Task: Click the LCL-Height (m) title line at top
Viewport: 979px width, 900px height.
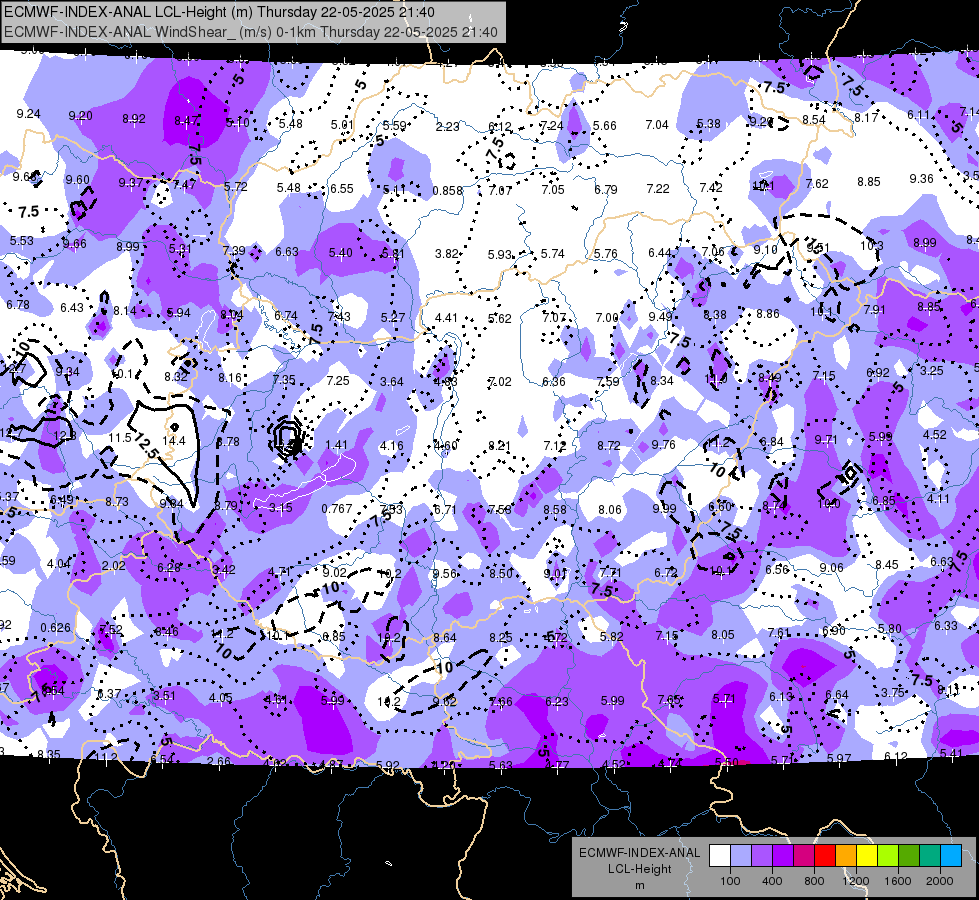Action: point(219,12)
